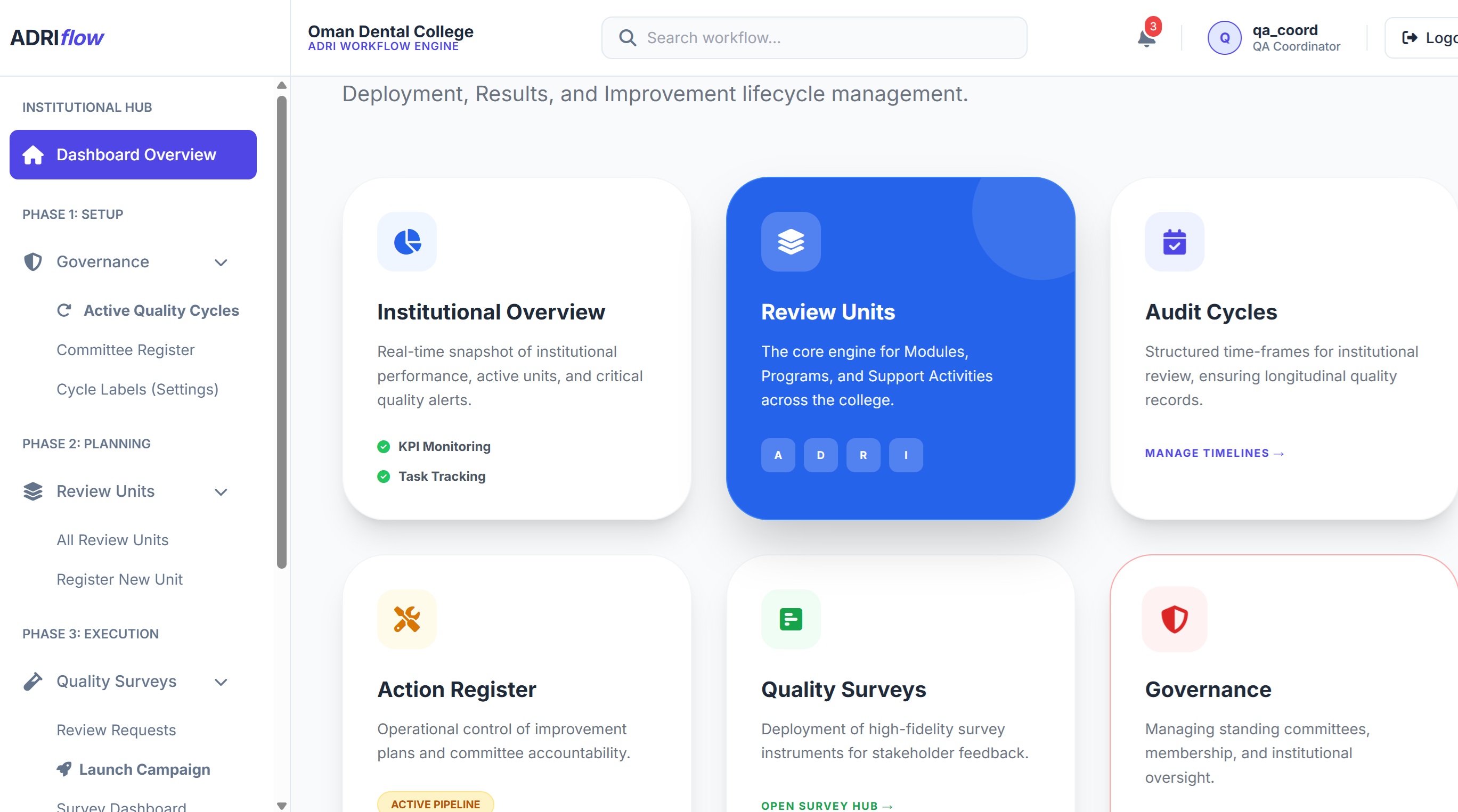Click the I badge on Review Units card
The height and width of the screenshot is (812, 1458).
[x=906, y=455]
